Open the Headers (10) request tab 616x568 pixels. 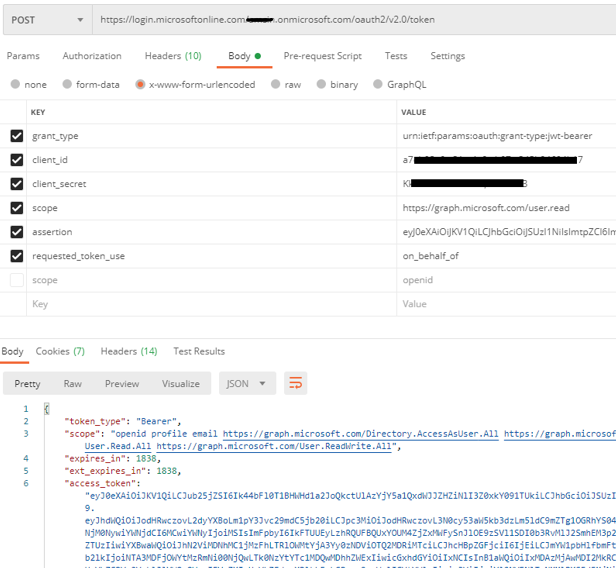click(x=173, y=56)
